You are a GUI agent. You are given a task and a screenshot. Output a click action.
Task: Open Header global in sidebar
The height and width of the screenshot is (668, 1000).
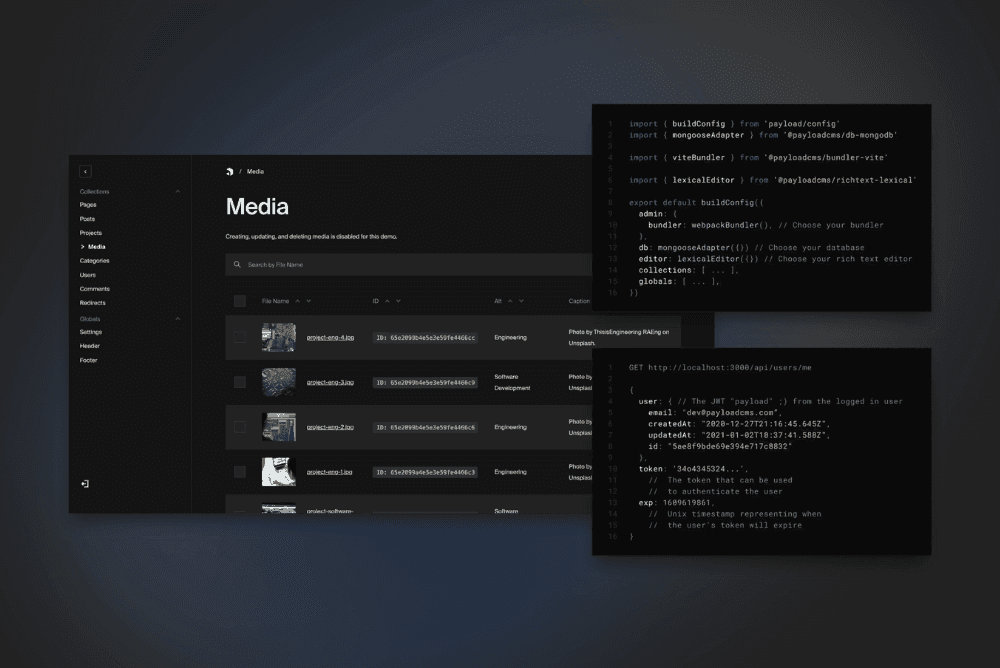tap(90, 346)
